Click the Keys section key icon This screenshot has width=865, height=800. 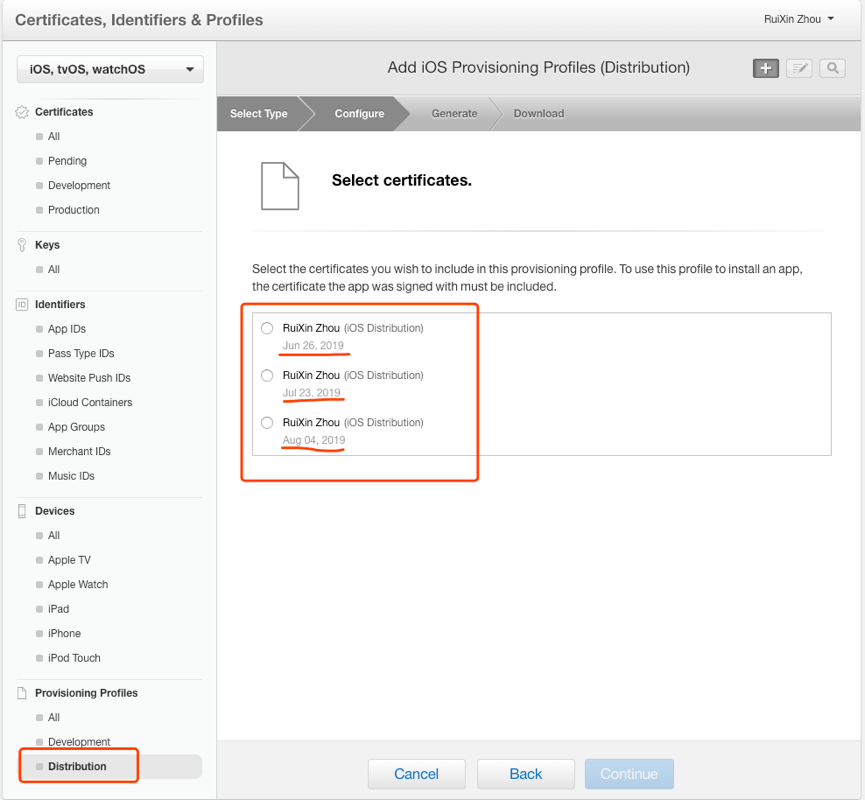click(x=22, y=245)
